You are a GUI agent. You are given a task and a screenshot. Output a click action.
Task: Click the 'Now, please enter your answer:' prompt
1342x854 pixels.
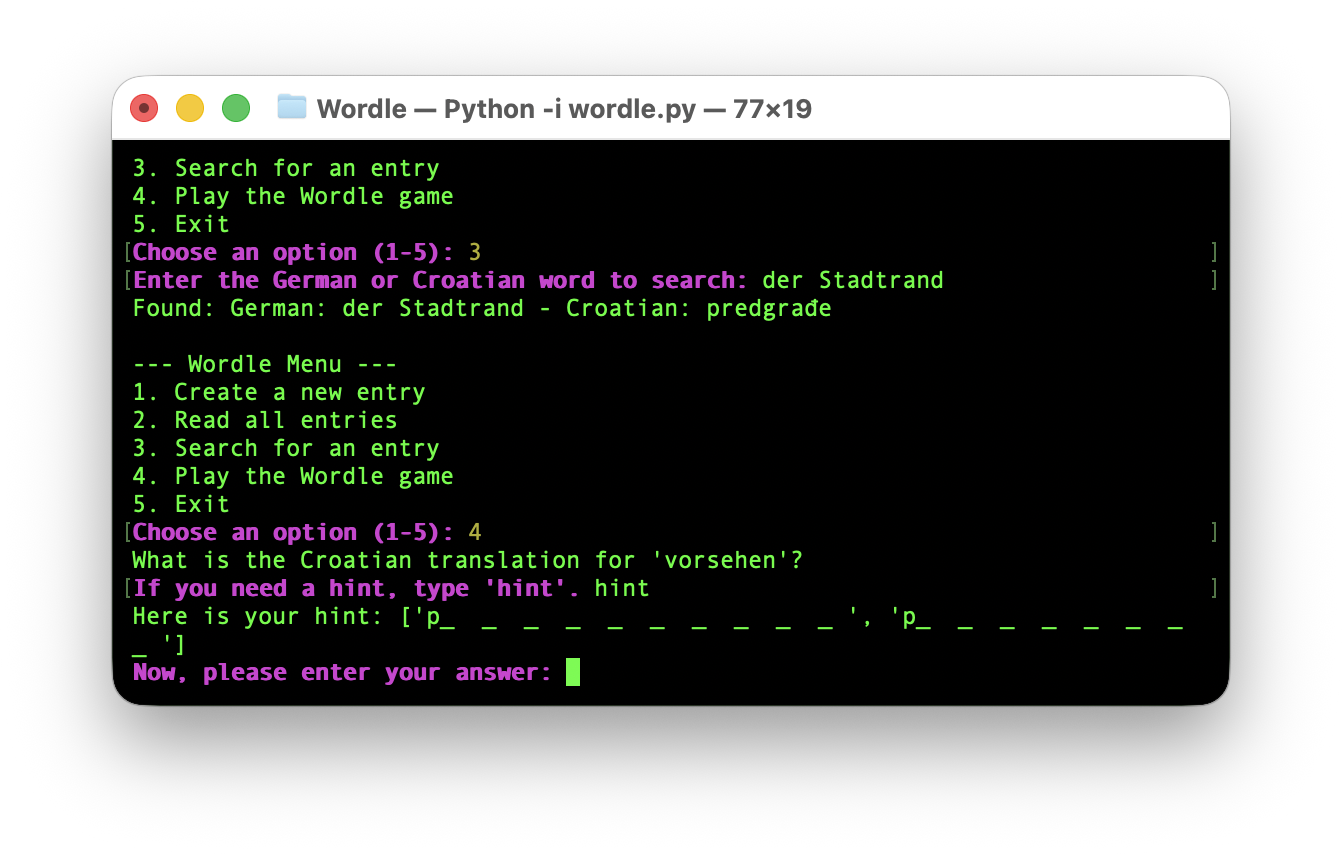(x=342, y=672)
